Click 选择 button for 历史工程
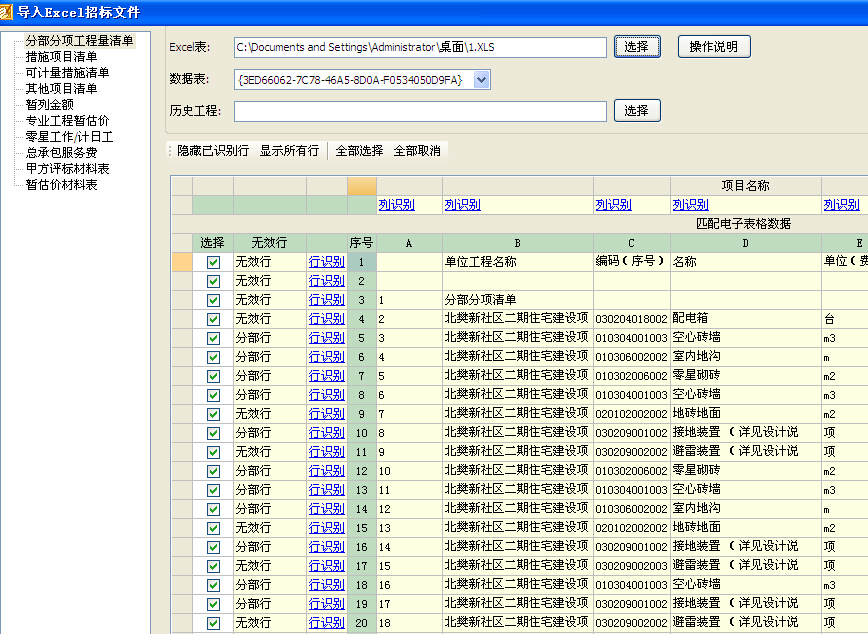The width and height of the screenshot is (868, 634). click(637, 111)
